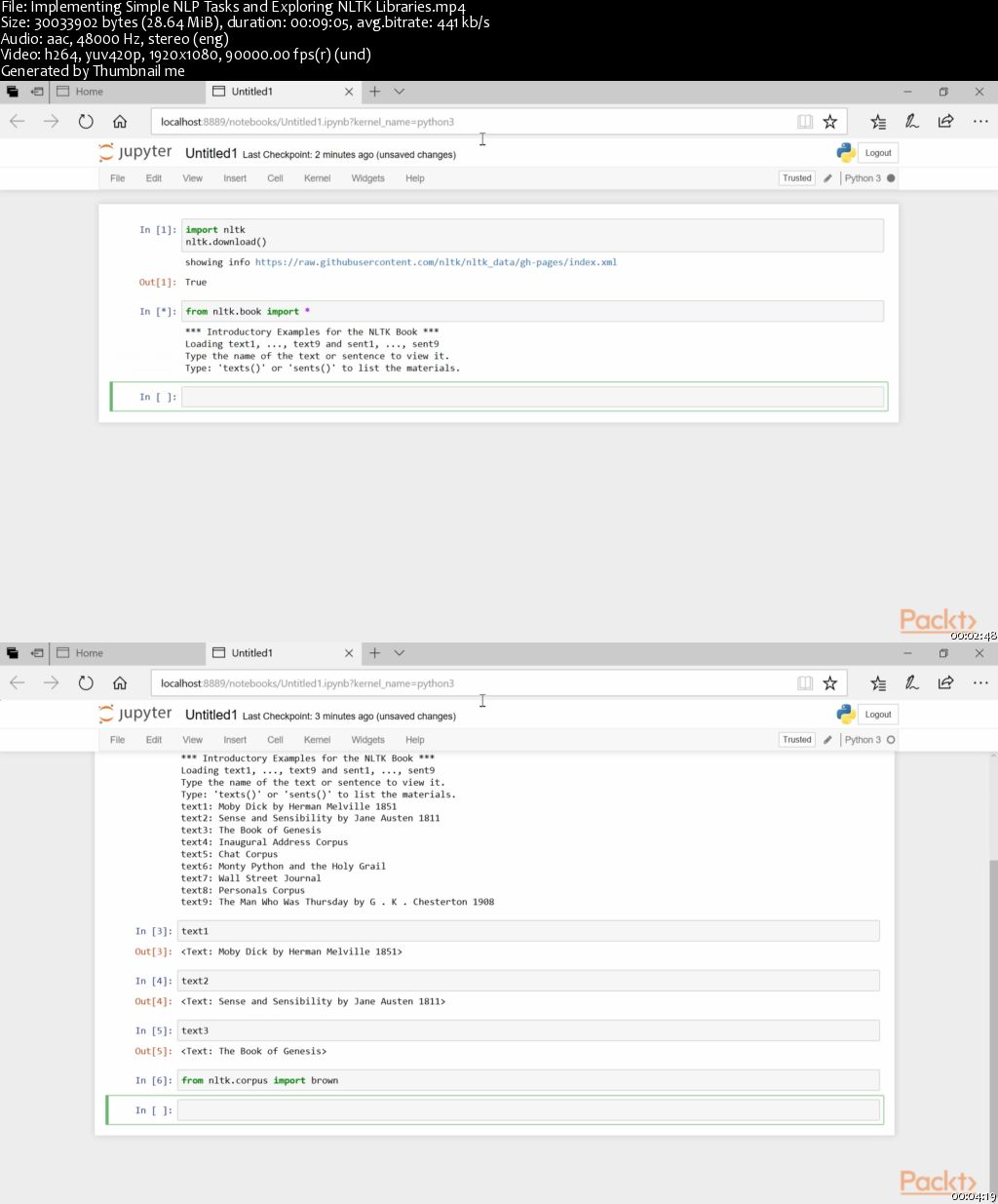The image size is (998, 1204).
Task: Click output '<Text: The Book of Genesis>'
Action: tap(253, 1051)
